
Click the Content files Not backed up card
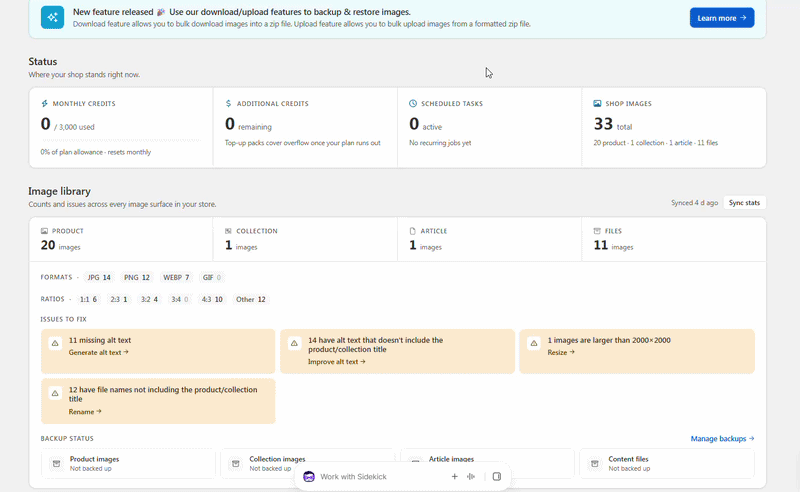pos(667,463)
